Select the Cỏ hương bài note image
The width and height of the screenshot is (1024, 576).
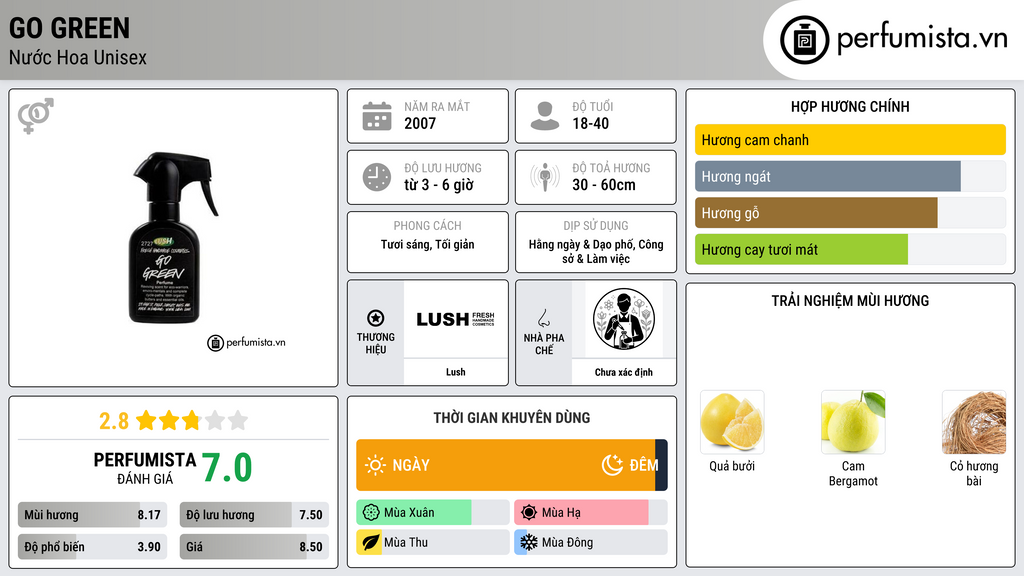pos(974,423)
